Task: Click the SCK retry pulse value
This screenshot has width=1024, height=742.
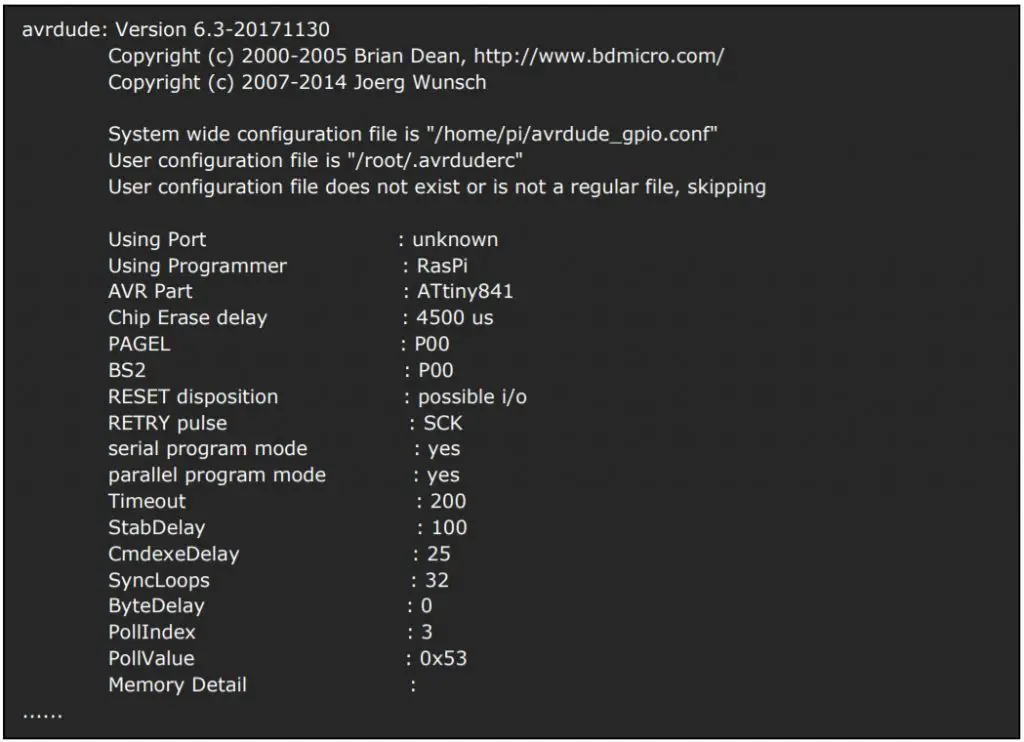Action: click(x=443, y=423)
